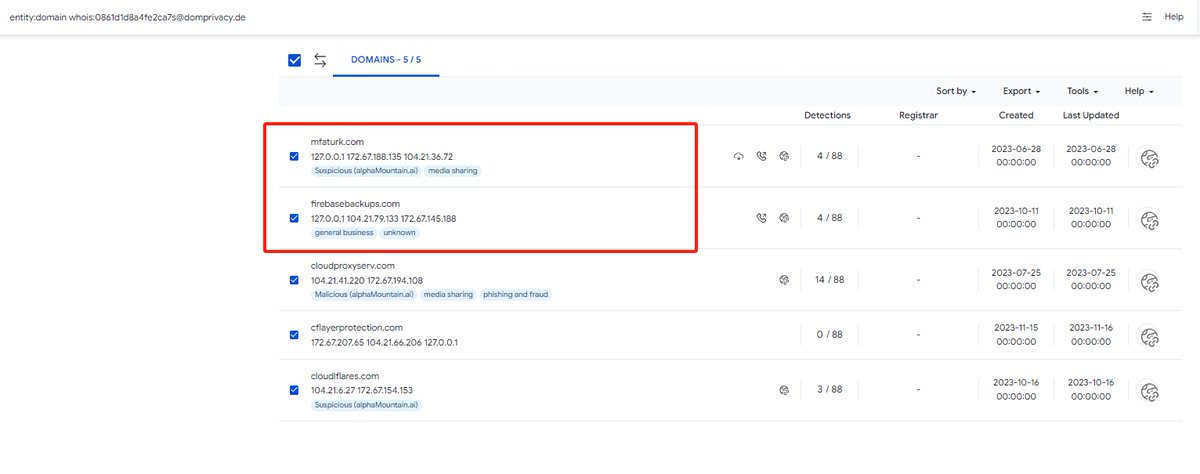The image size is (1200, 474).
Task: Click the swap arrows icon beside DOMAINS tab
Action: (320, 60)
